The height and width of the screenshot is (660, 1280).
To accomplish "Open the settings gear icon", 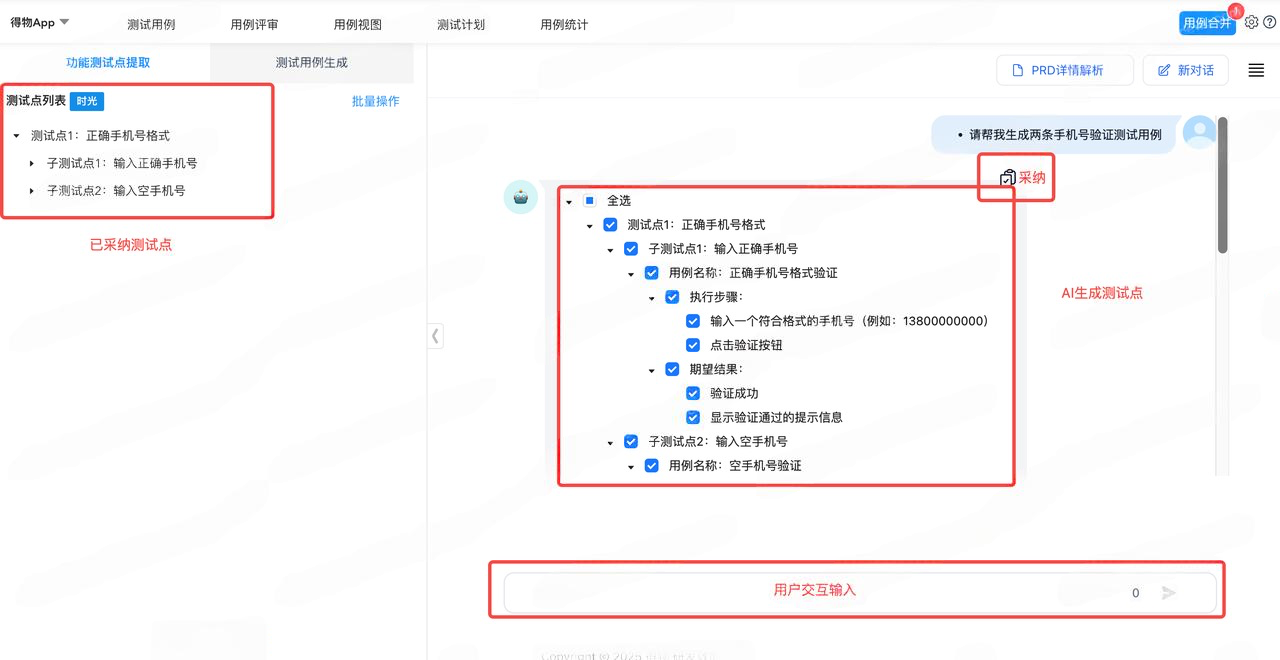I will coord(1252,22).
